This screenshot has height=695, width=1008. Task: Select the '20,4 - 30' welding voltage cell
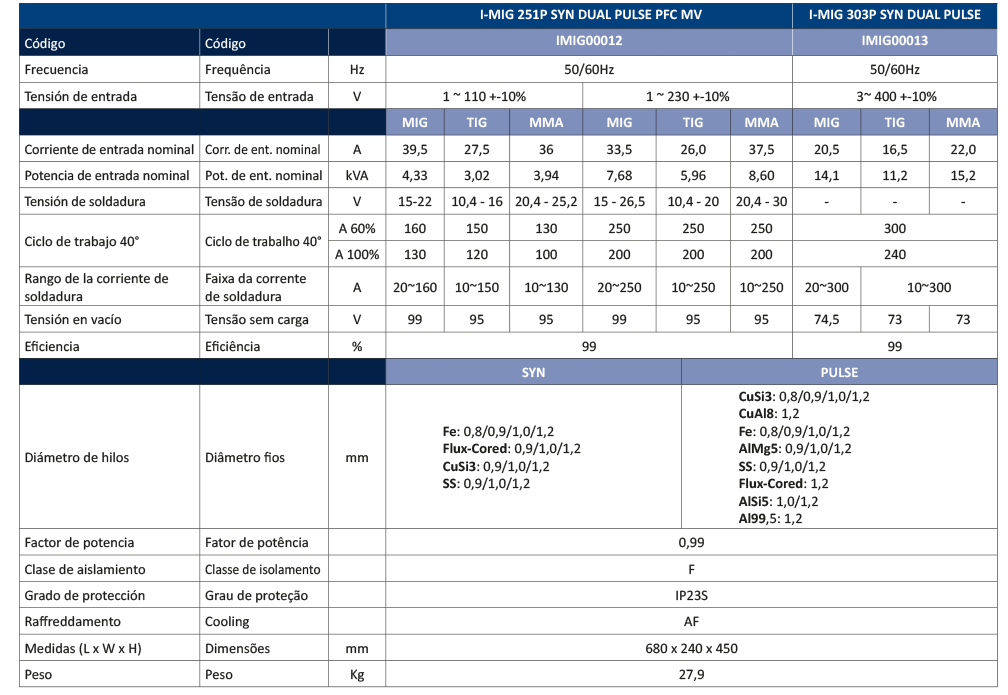[x=761, y=202]
